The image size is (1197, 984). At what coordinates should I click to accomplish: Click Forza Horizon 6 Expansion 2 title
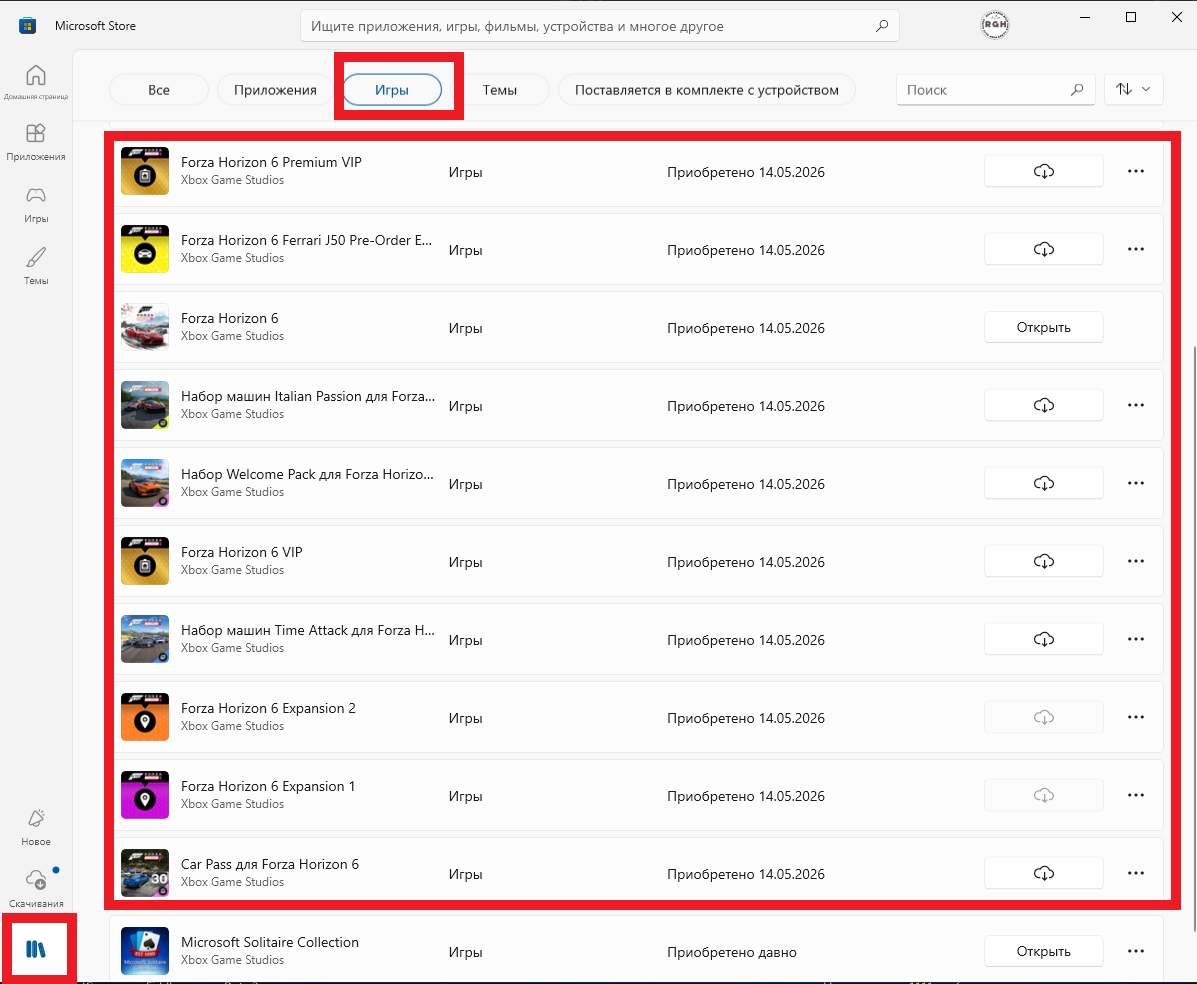click(x=268, y=708)
